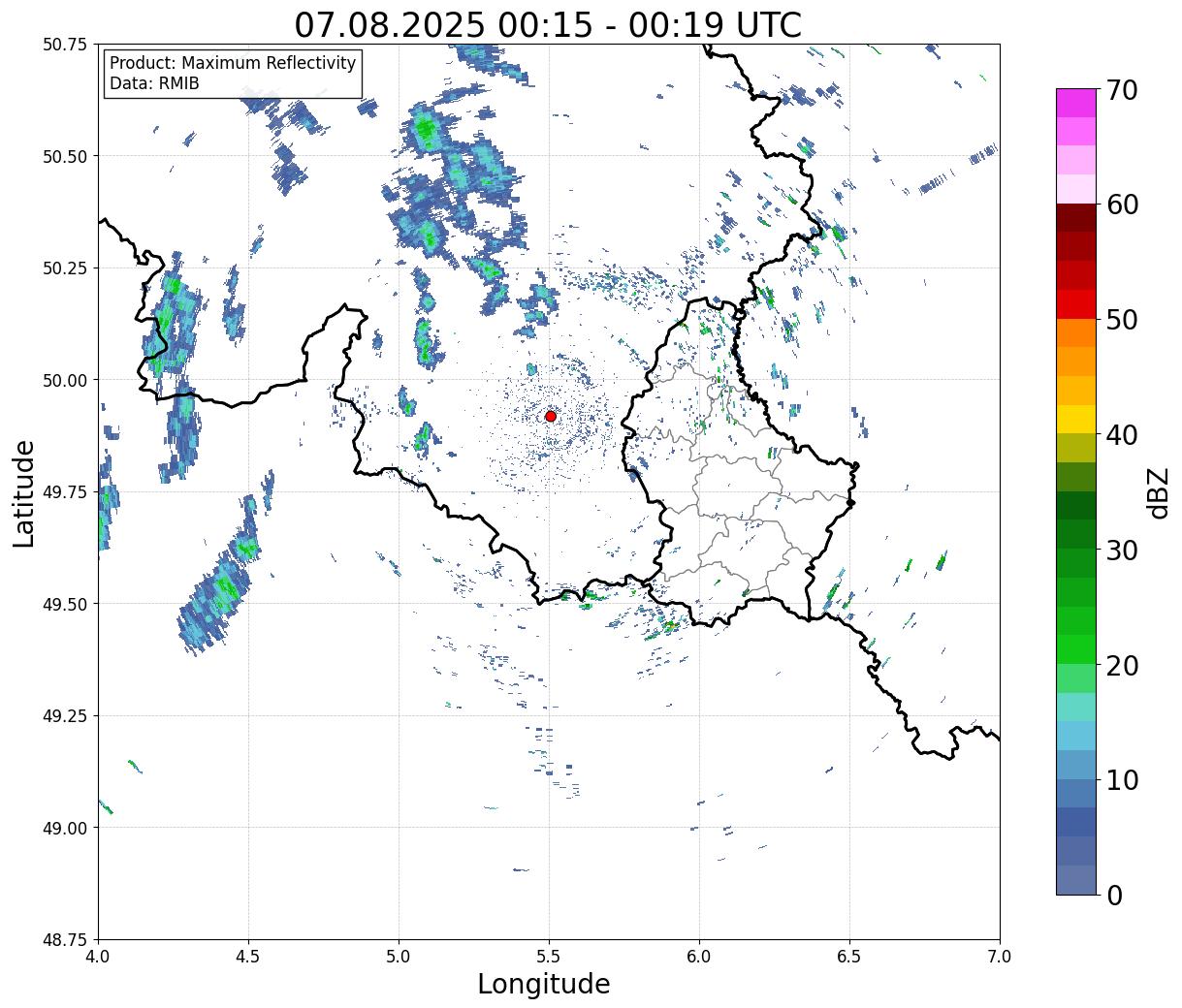This screenshot has width=1182, height=1008.
Task: Click the 5.5 longitude tick label
Action: pos(549,957)
